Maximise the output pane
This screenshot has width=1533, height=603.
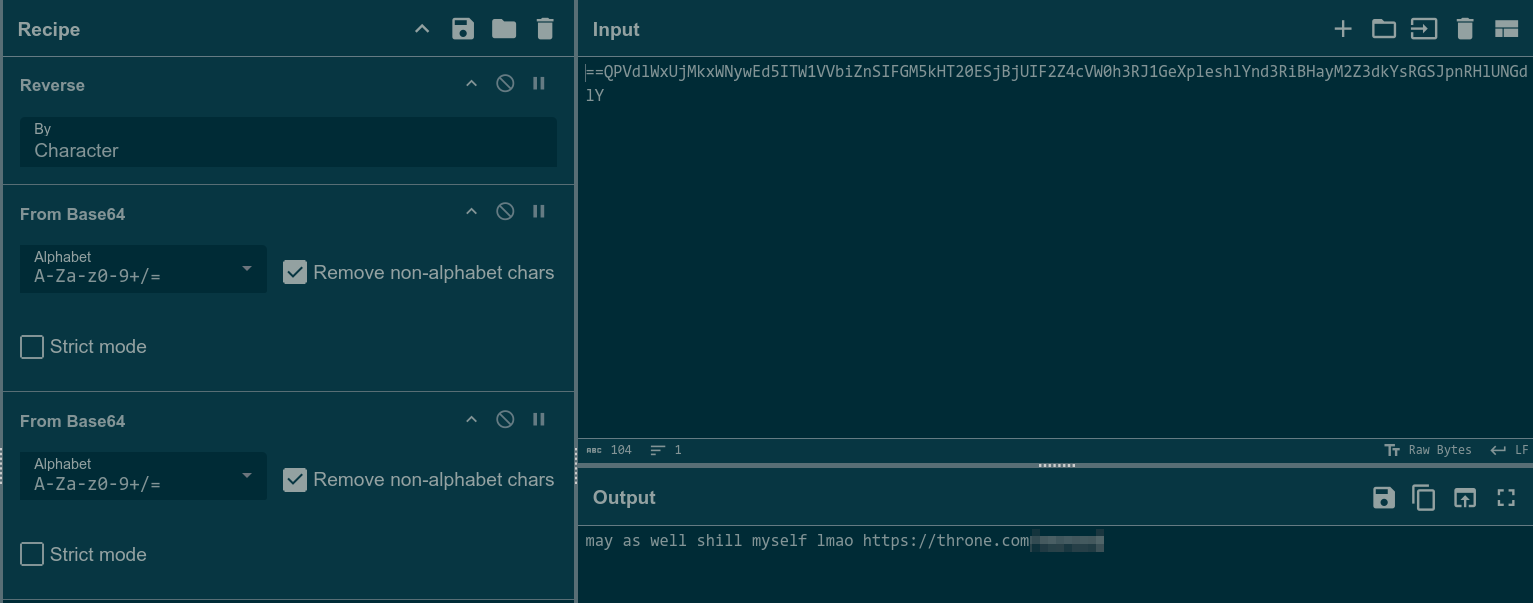[1506, 497]
